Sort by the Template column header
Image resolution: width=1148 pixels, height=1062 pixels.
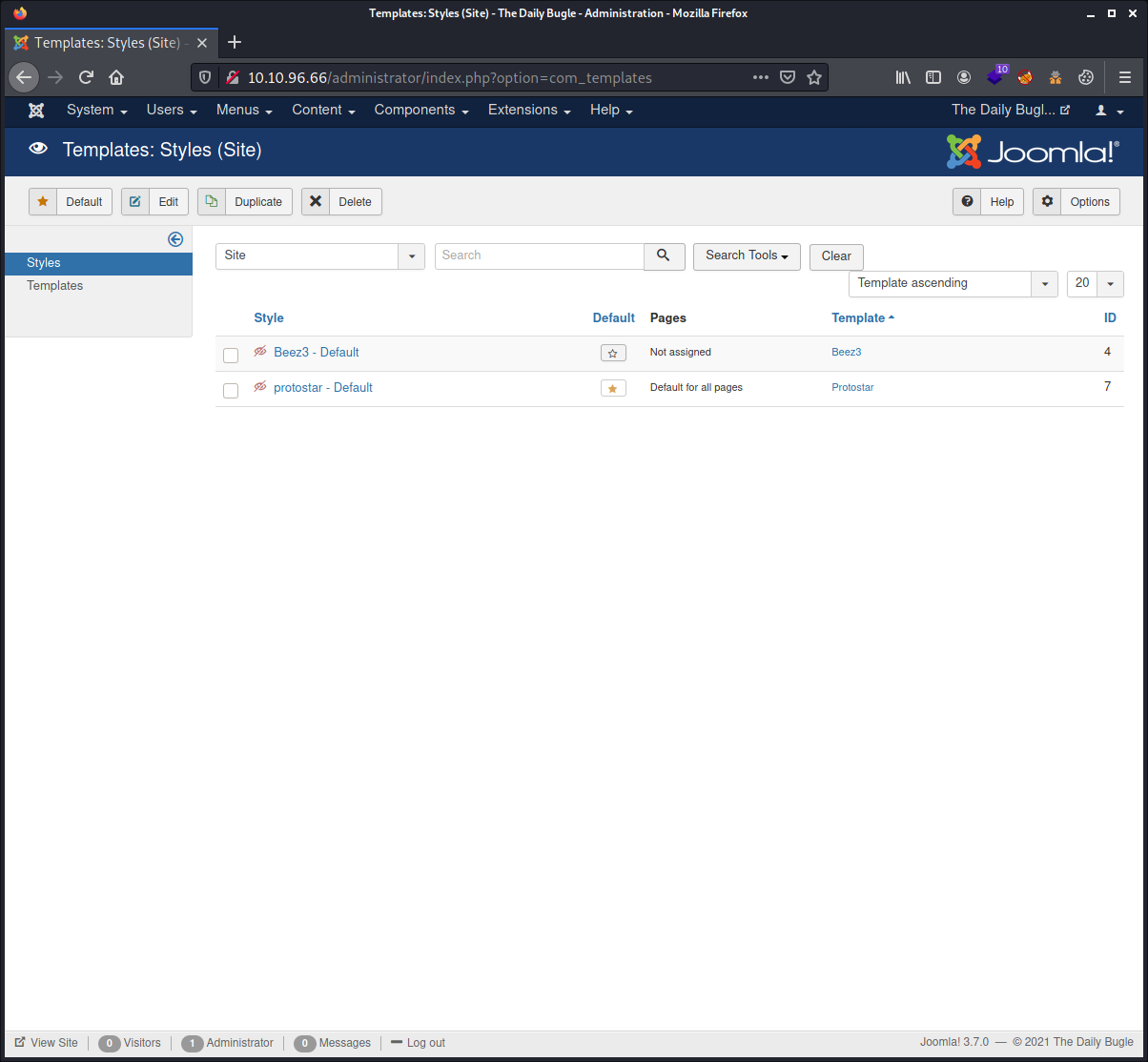pos(863,318)
